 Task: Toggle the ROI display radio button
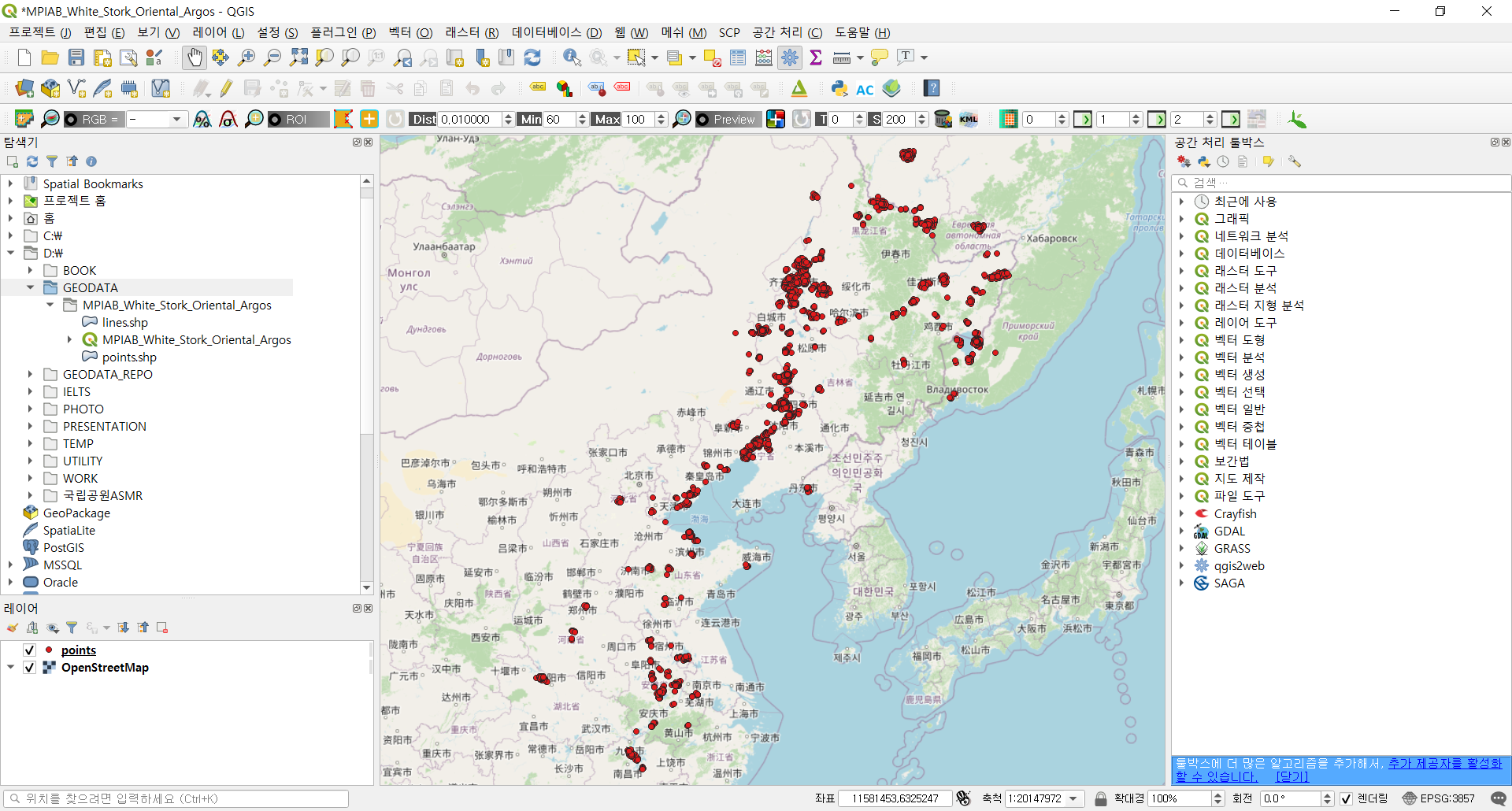275,119
